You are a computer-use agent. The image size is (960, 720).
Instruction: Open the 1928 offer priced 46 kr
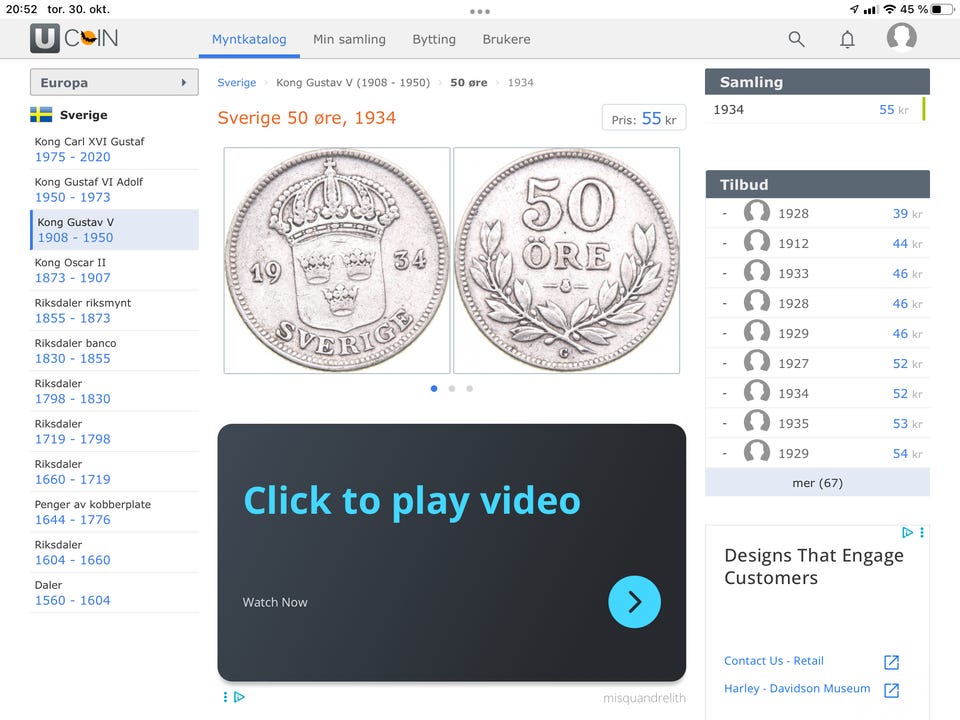817,303
